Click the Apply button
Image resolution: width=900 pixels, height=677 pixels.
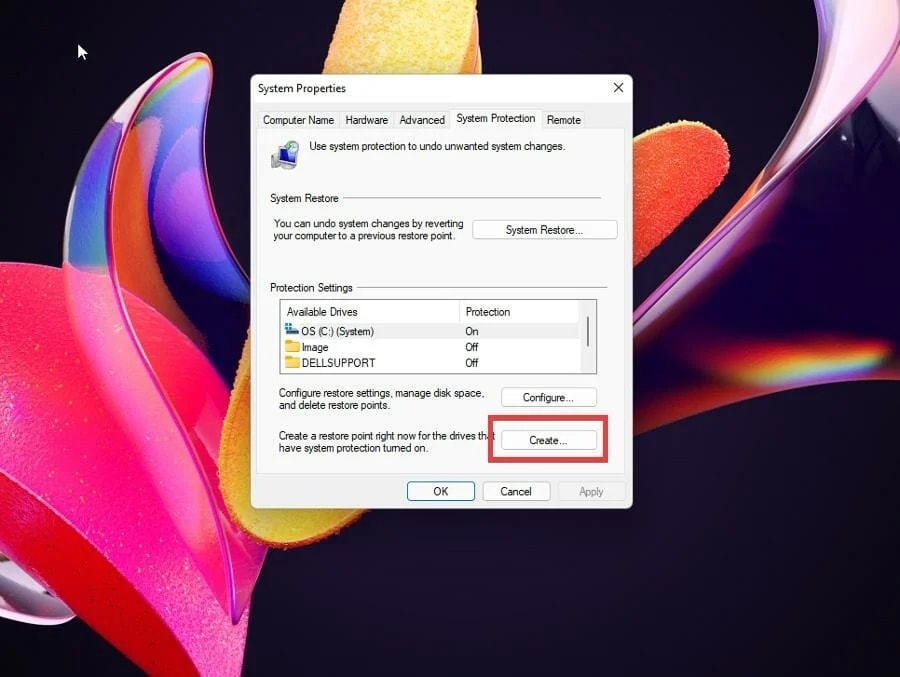pos(591,492)
